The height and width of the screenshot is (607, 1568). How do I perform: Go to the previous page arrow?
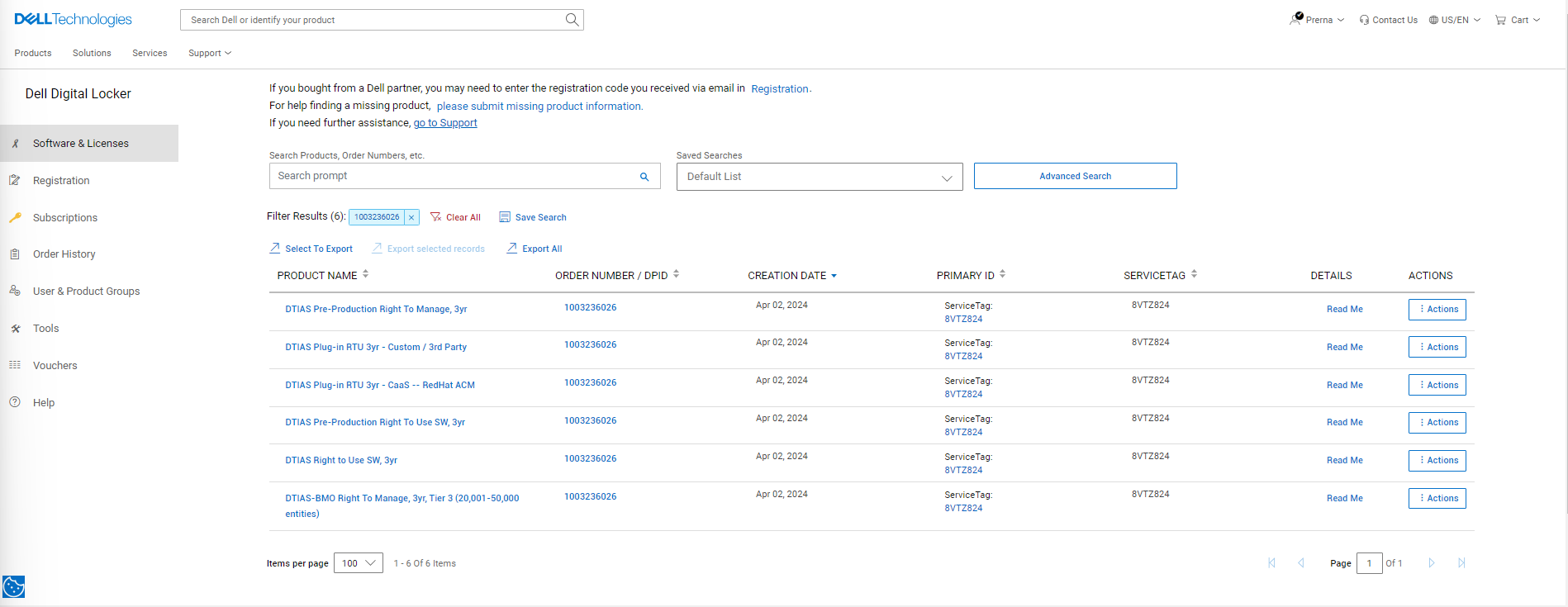coord(1301,563)
